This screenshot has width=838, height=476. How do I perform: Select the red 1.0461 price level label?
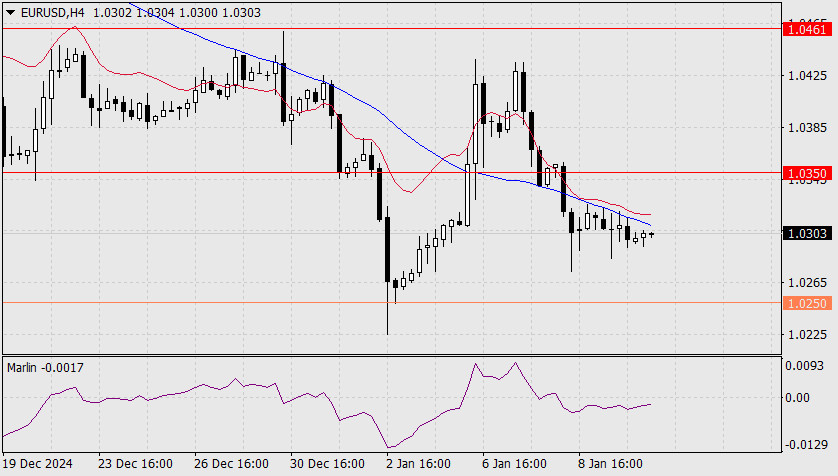pyautogui.click(x=807, y=29)
